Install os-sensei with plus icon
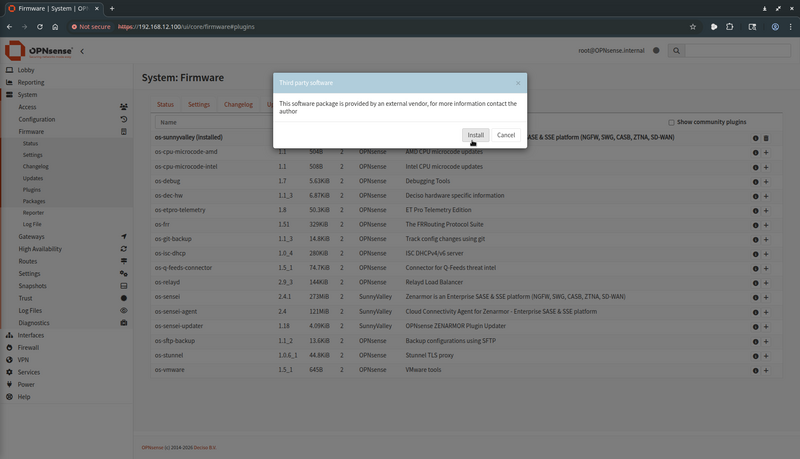Image resolution: width=800 pixels, height=459 pixels. pyautogui.click(x=766, y=297)
